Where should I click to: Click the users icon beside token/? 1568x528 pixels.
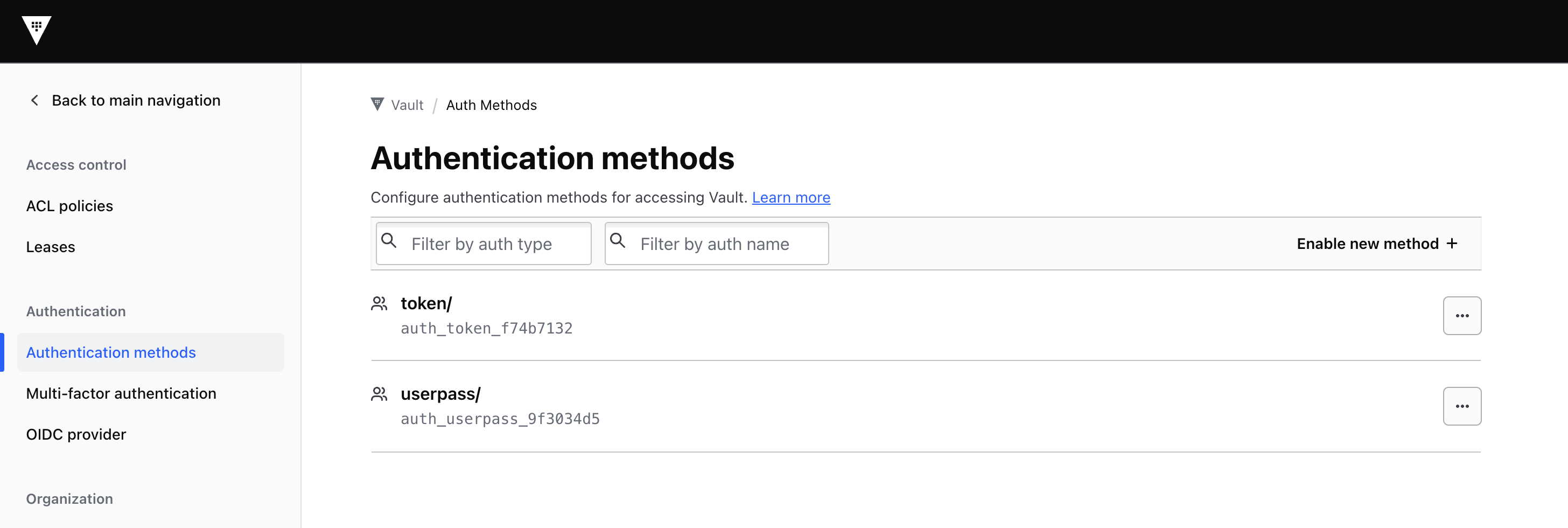[379, 303]
